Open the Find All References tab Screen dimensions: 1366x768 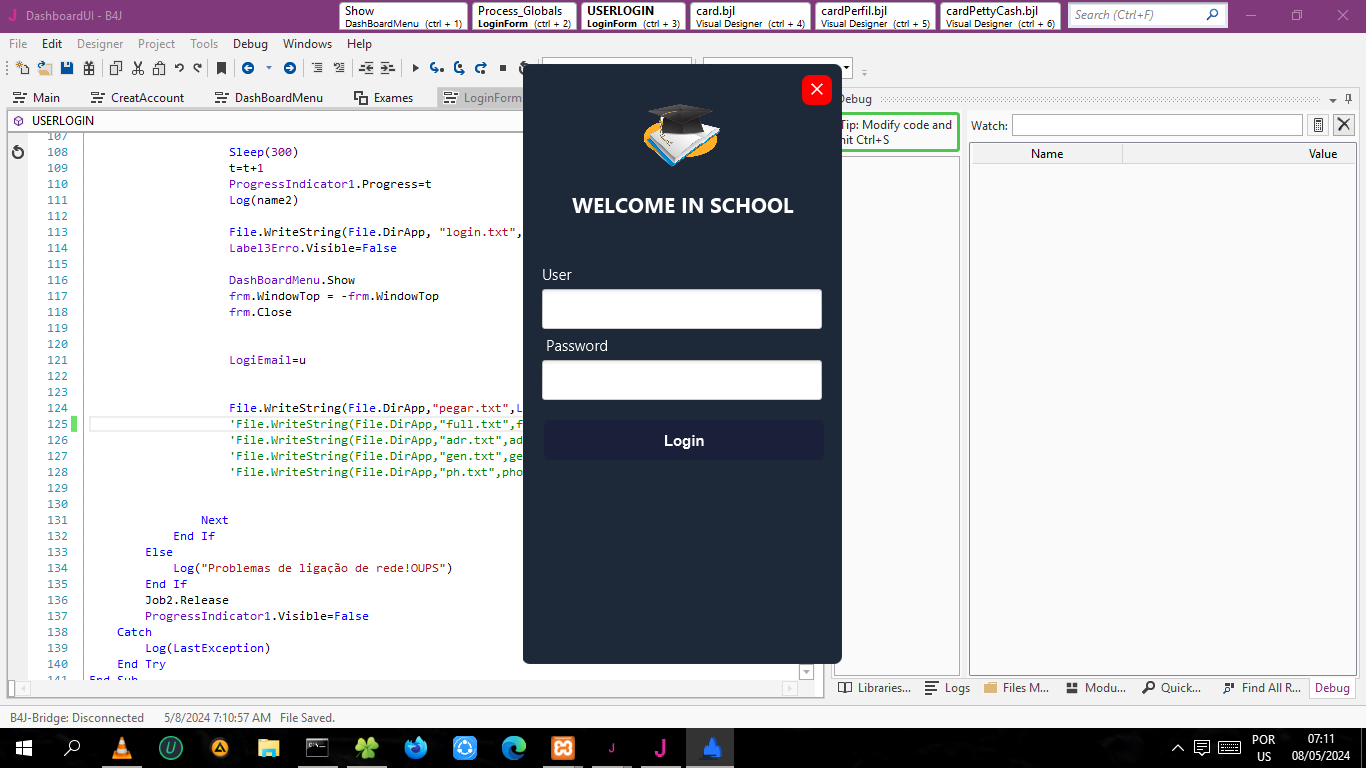(x=1262, y=688)
